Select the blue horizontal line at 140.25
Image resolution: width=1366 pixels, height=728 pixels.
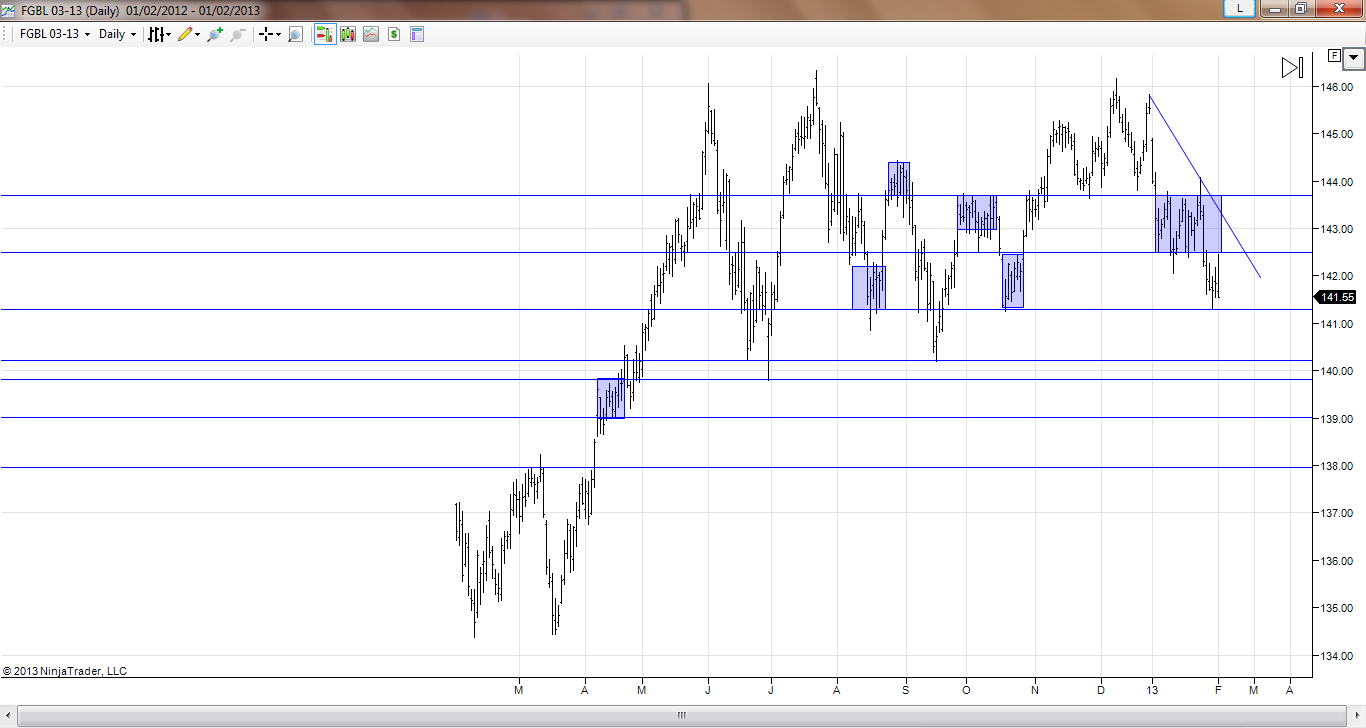click(655, 360)
